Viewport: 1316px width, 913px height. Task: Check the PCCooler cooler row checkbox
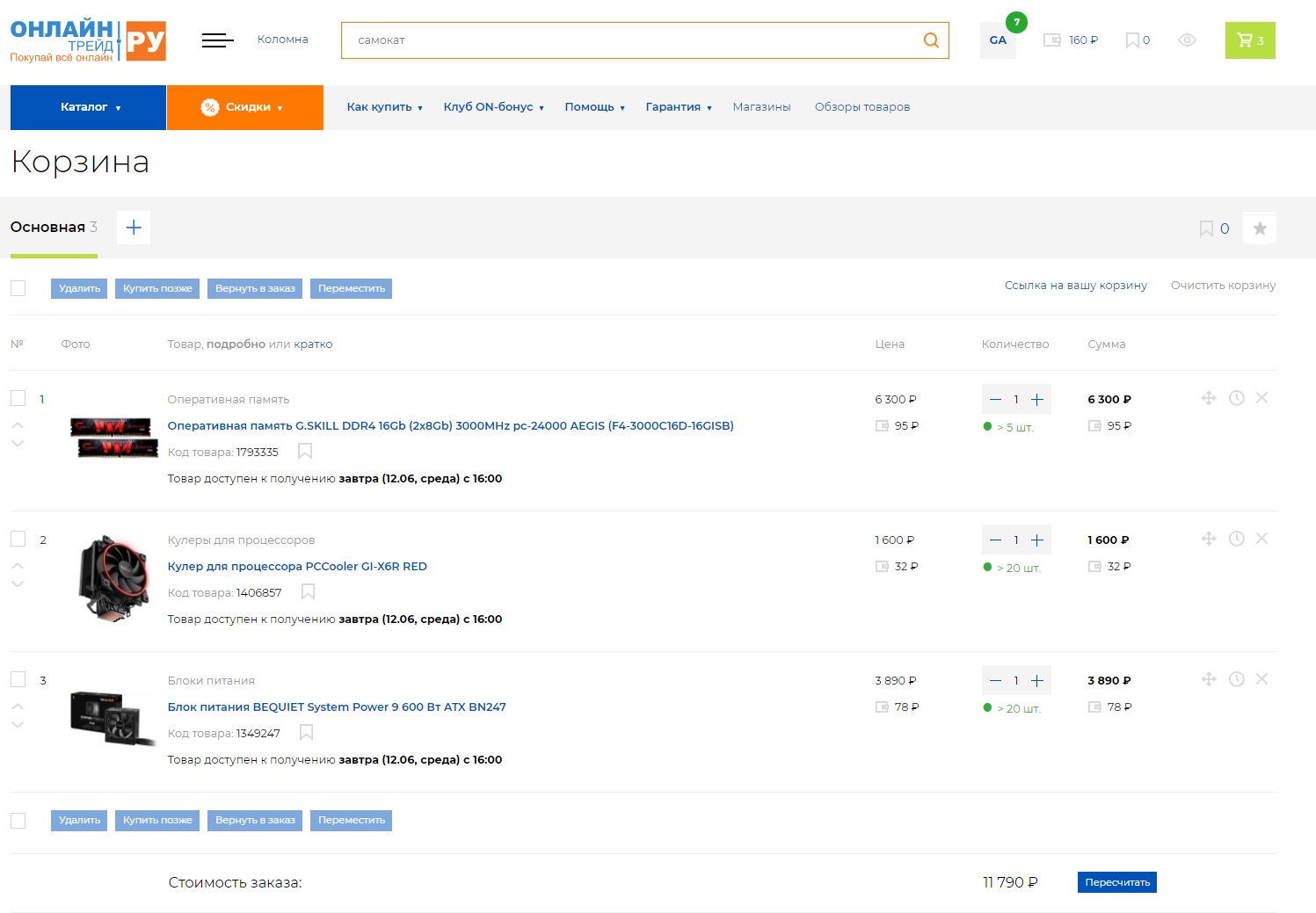click(18, 539)
